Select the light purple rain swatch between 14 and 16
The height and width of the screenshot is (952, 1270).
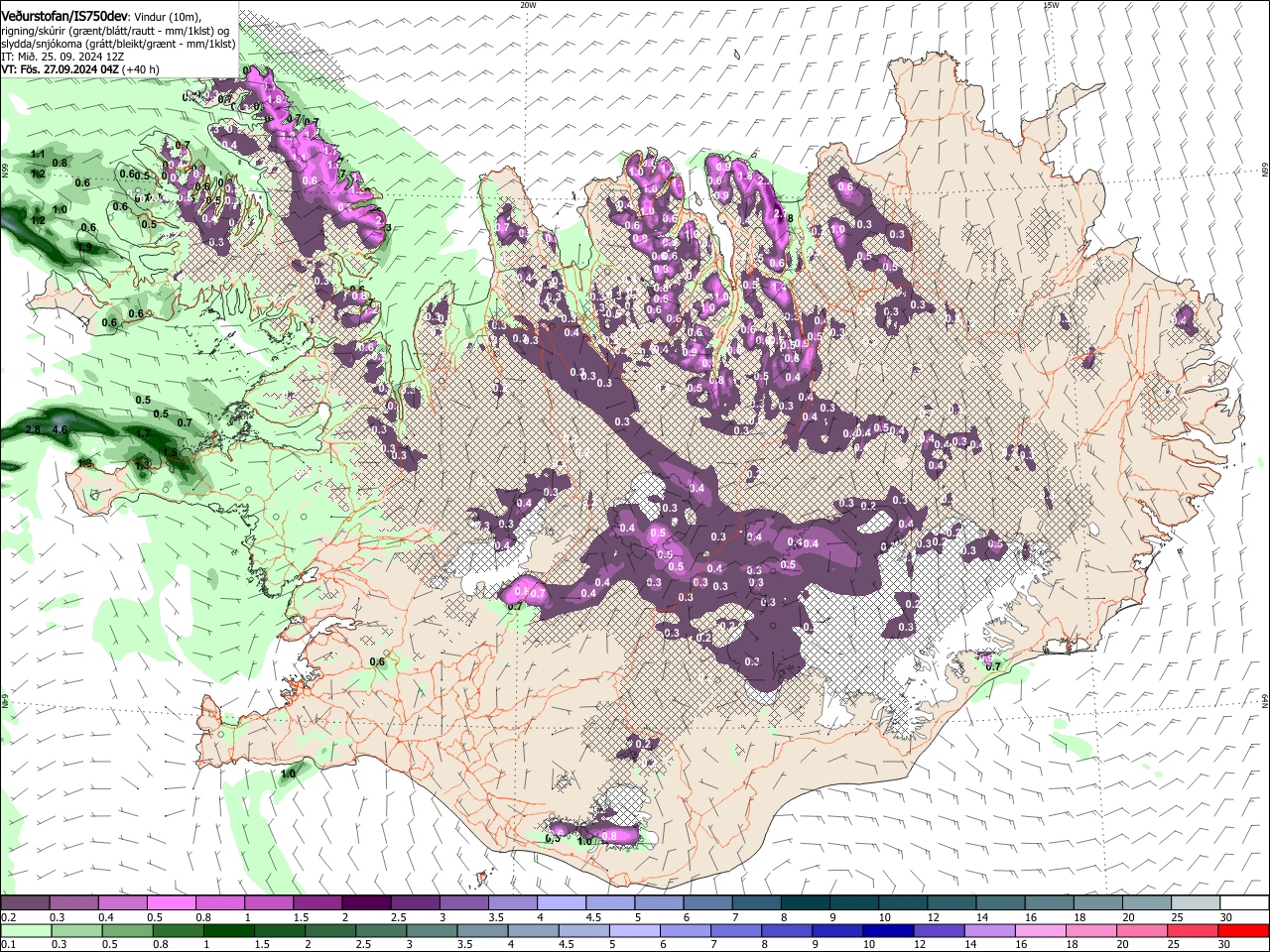988,930
